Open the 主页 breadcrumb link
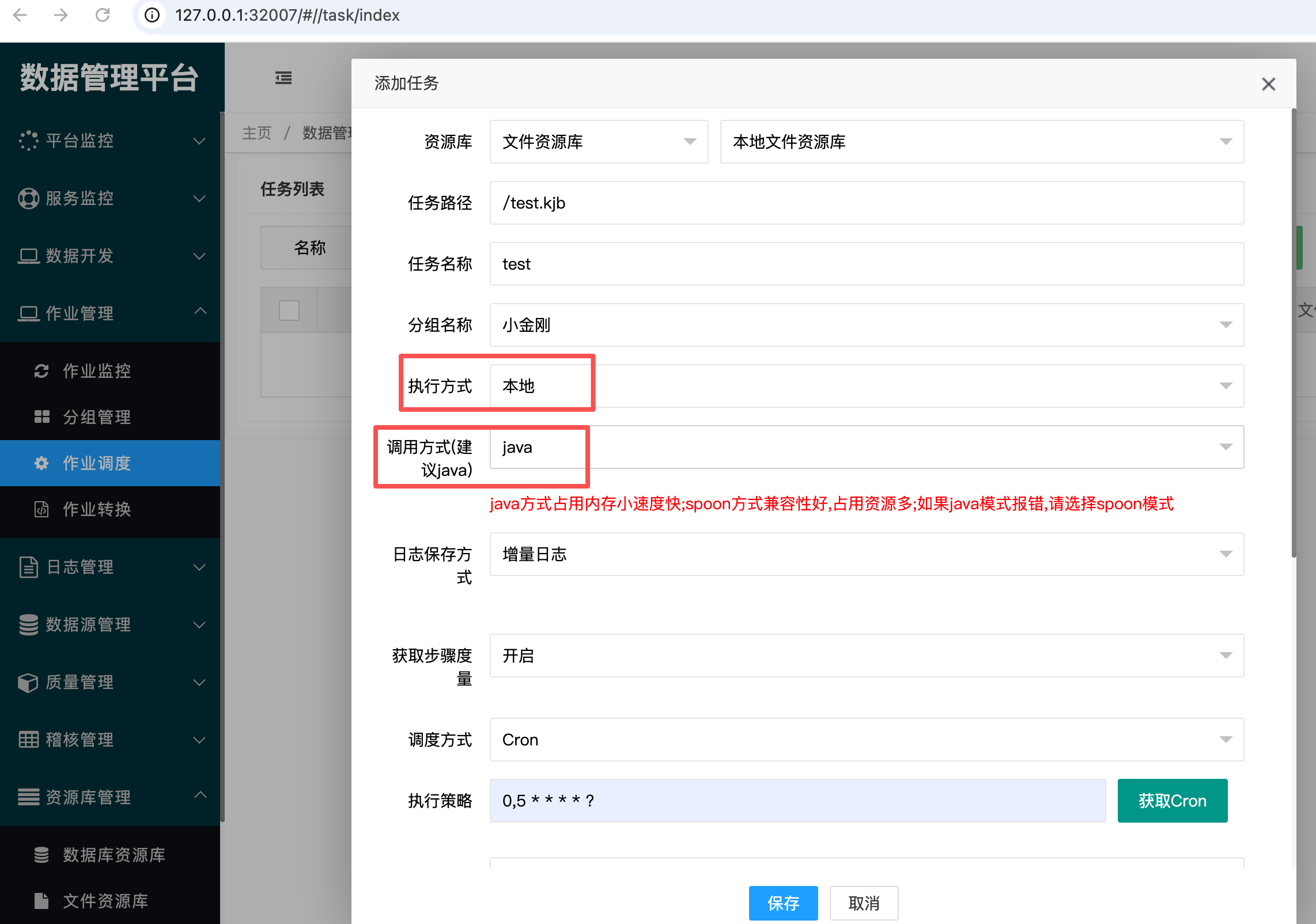 pyautogui.click(x=256, y=133)
